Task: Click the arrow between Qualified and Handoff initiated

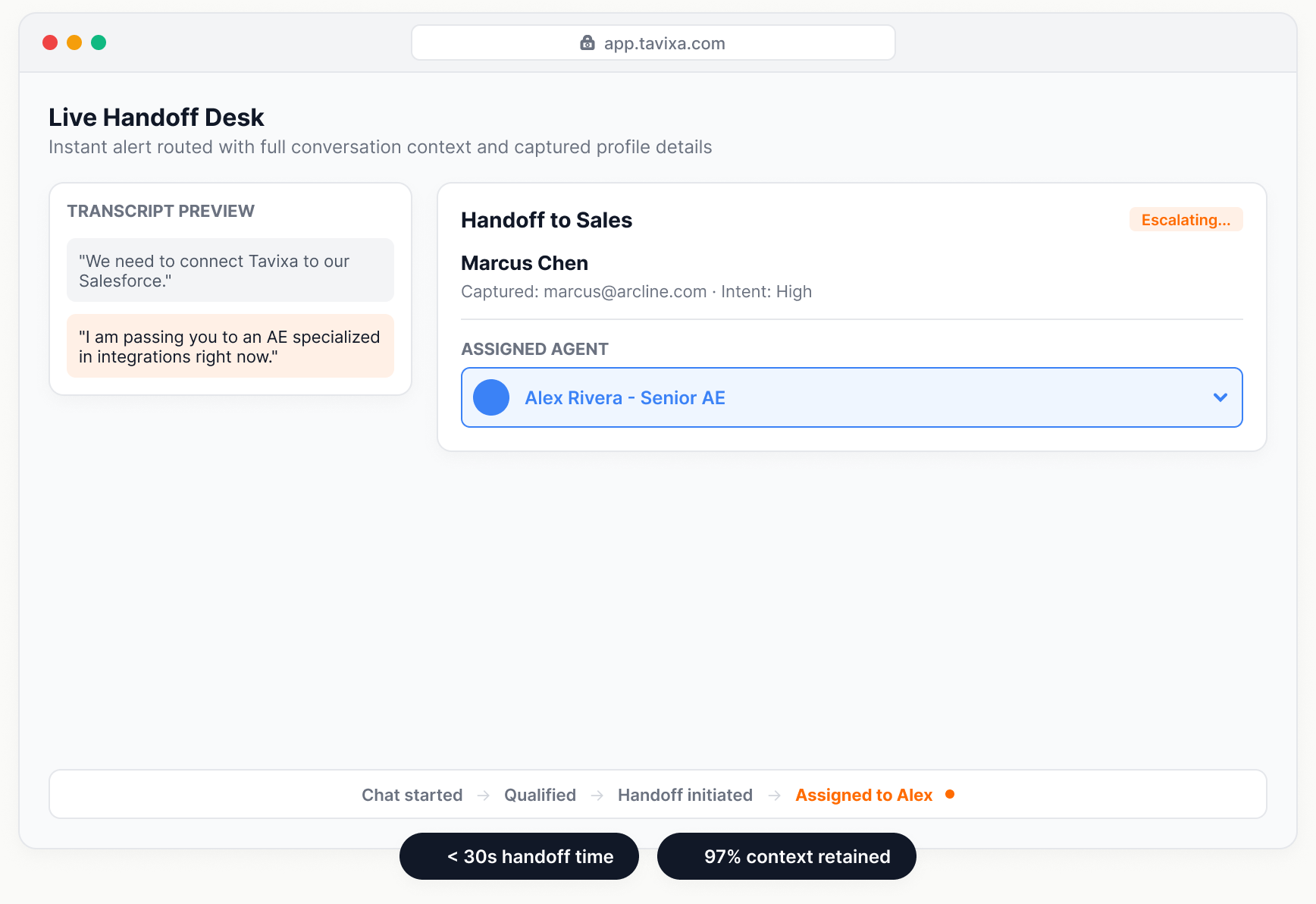Action: click(x=597, y=795)
